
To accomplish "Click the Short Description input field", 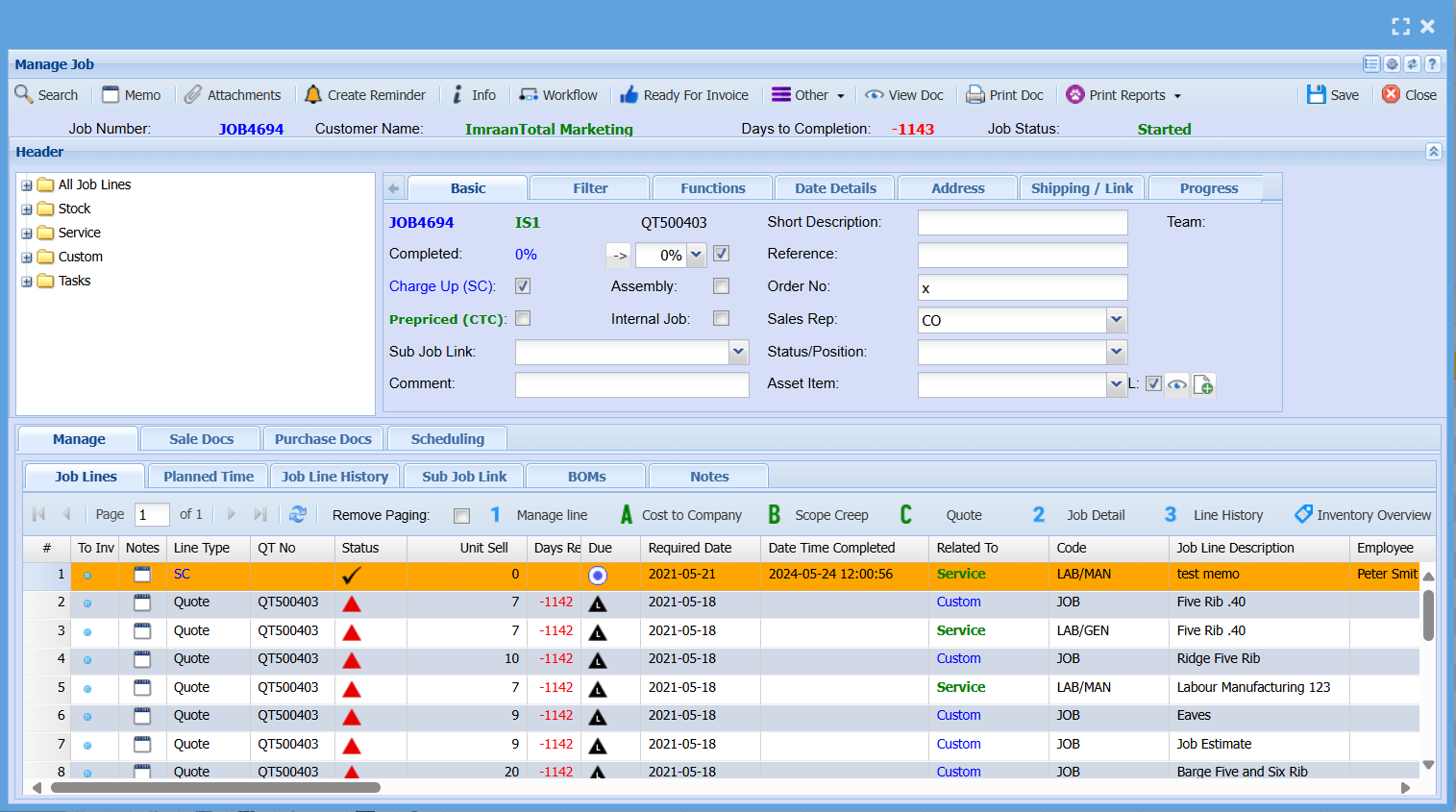I will tap(1022, 223).
